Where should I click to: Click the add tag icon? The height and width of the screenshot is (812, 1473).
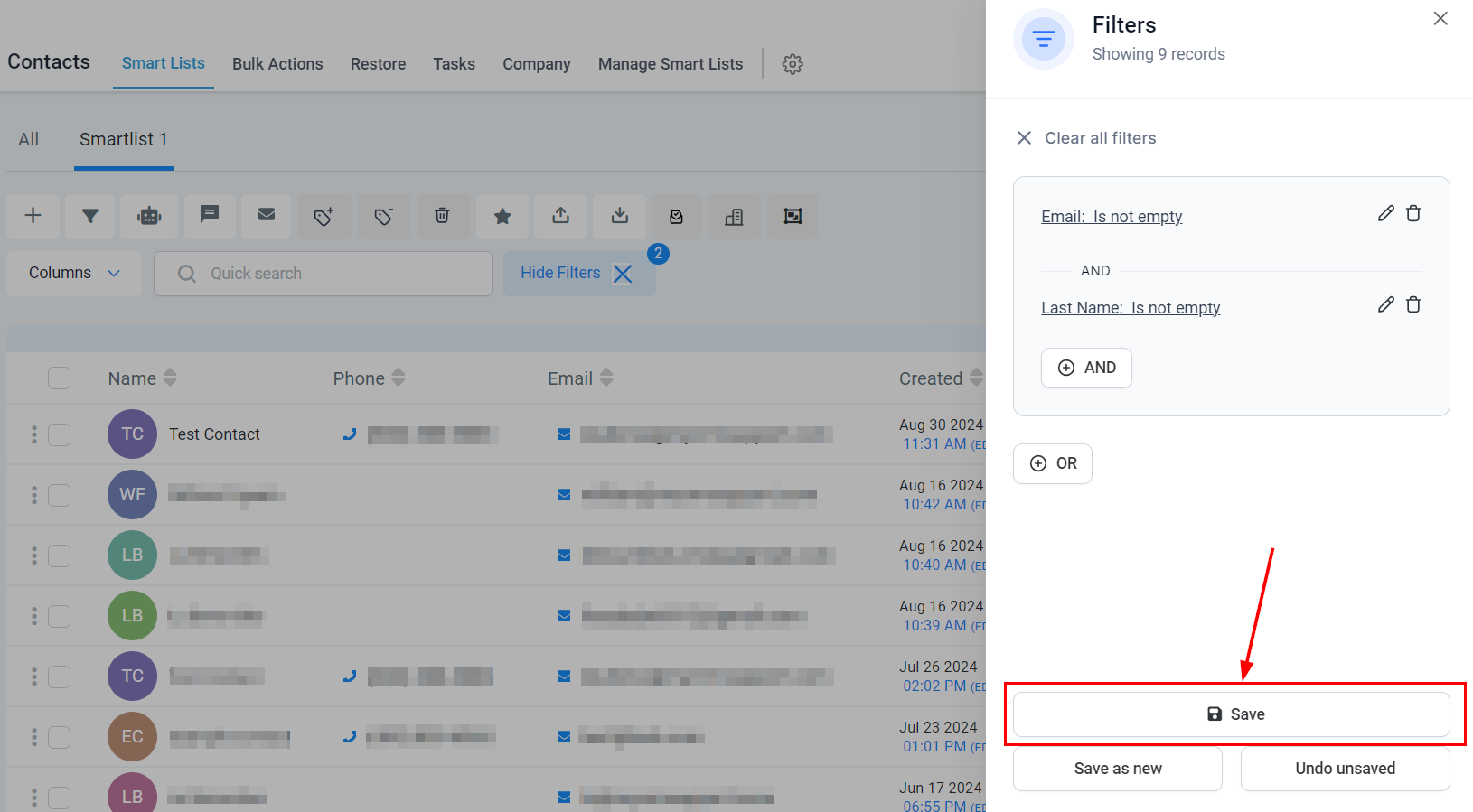(324, 216)
